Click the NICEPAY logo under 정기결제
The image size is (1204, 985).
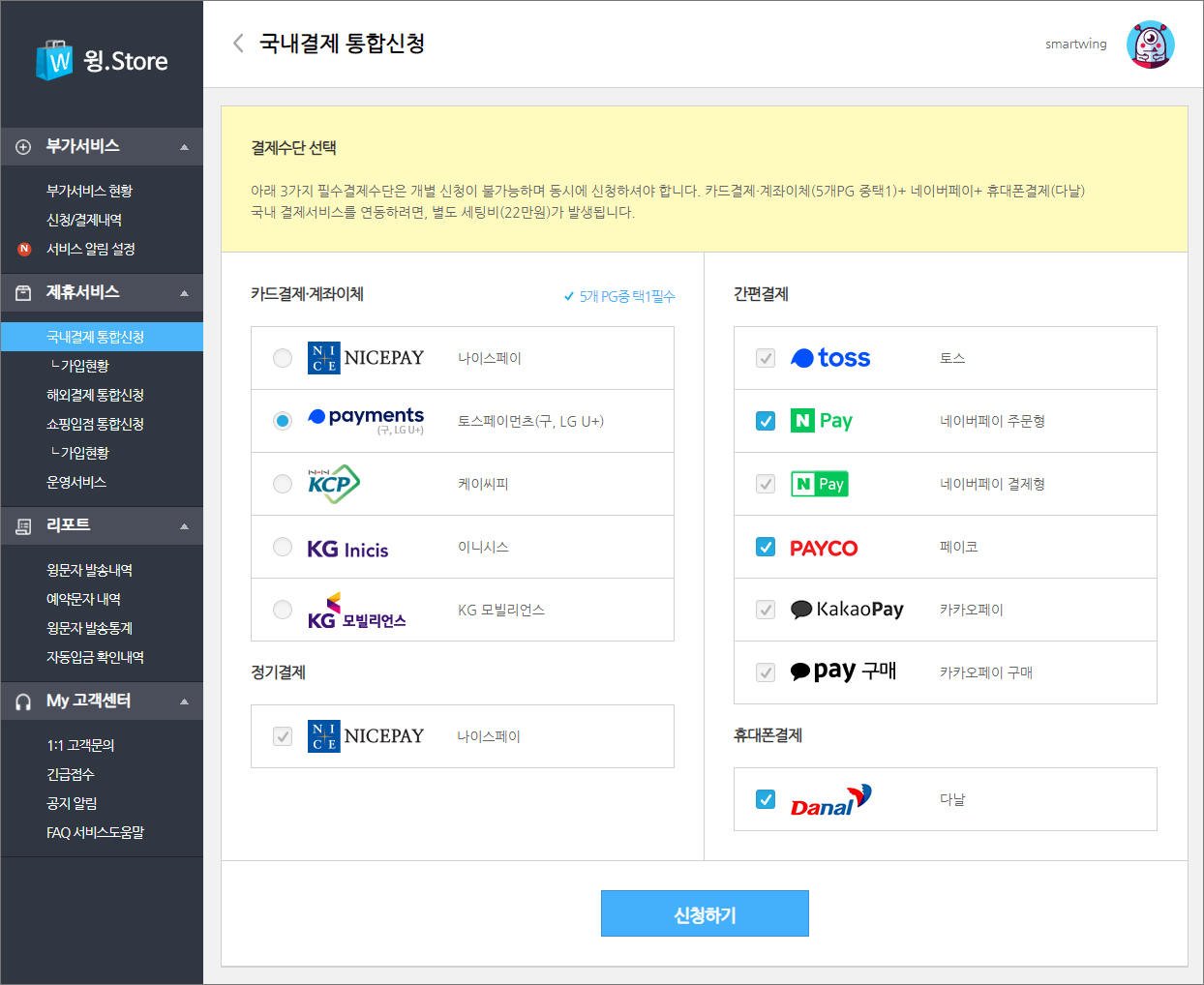pyautogui.click(x=366, y=736)
